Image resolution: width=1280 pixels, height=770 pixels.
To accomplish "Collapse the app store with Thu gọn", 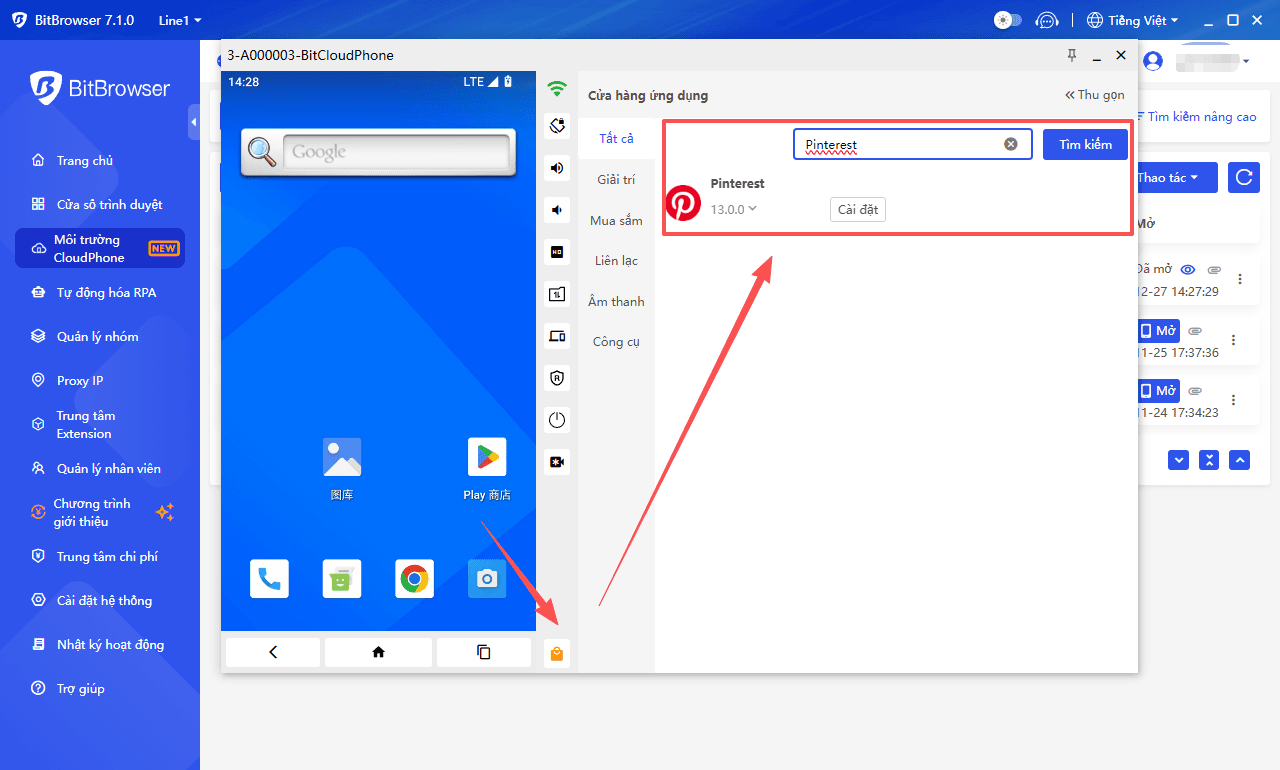I will click(x=1094, y=95).
